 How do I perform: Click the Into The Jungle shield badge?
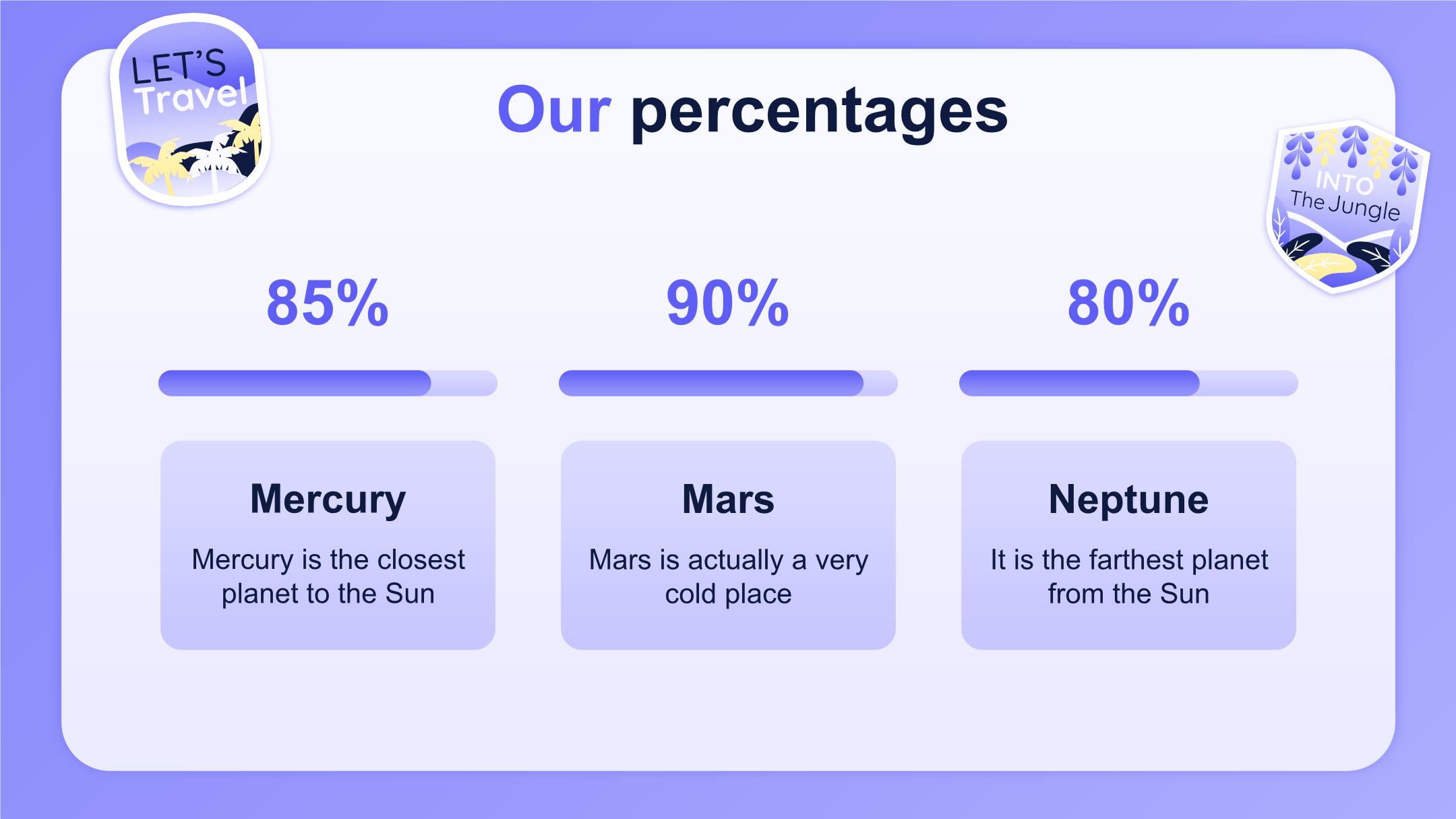pos(1348,206)
